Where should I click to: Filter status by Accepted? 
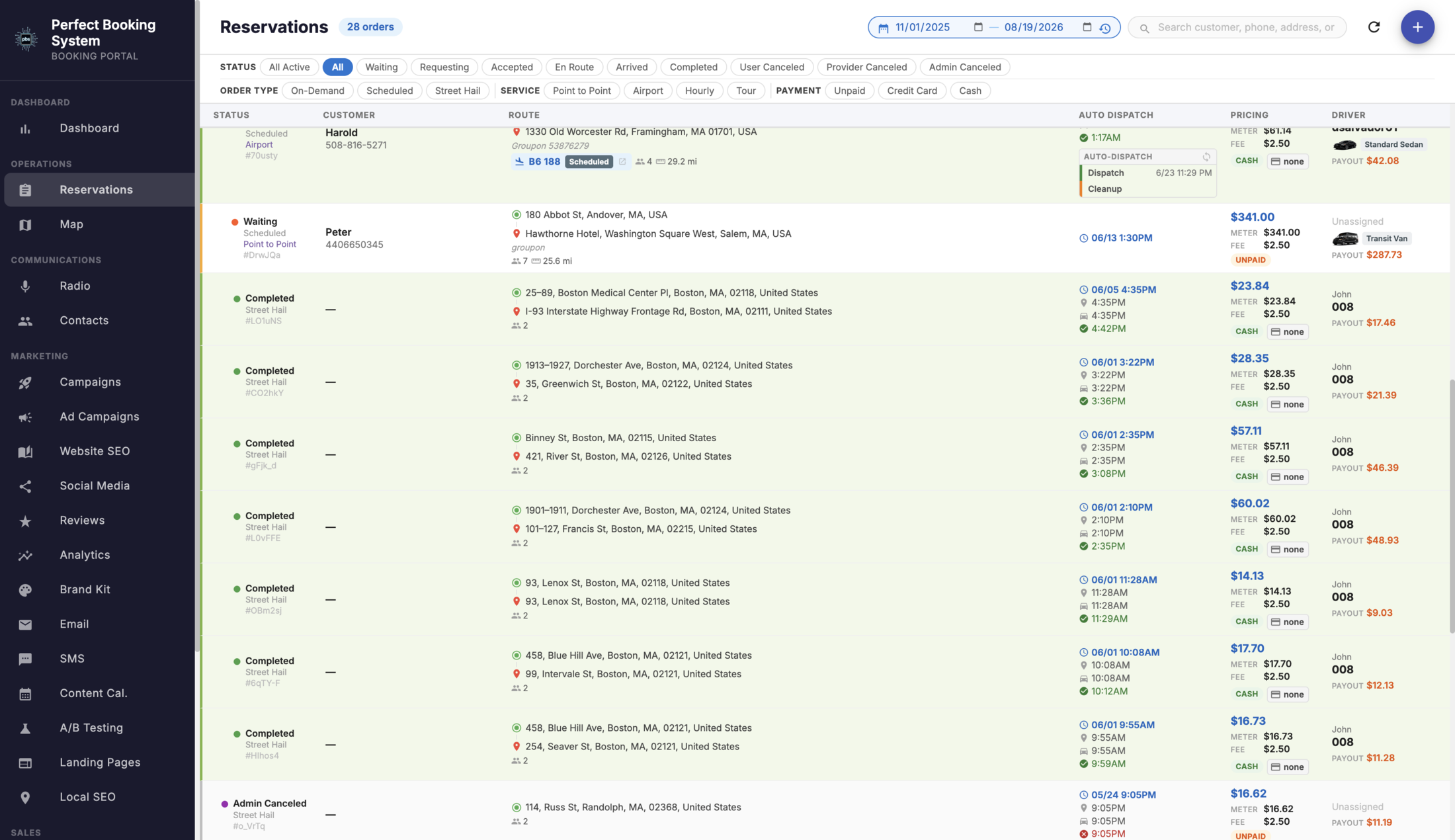[512, 67]
